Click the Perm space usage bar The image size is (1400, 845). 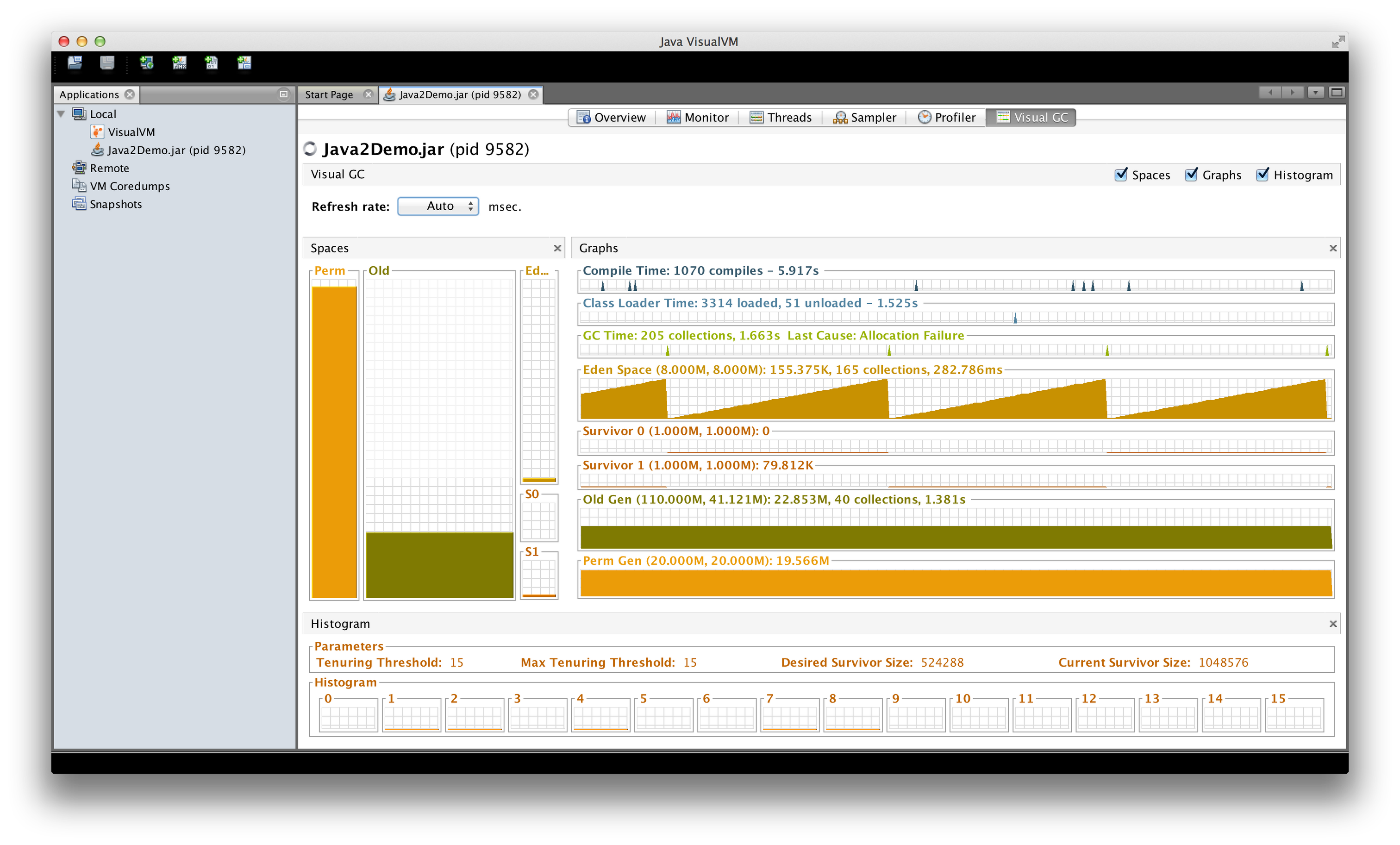pos(334,442)
